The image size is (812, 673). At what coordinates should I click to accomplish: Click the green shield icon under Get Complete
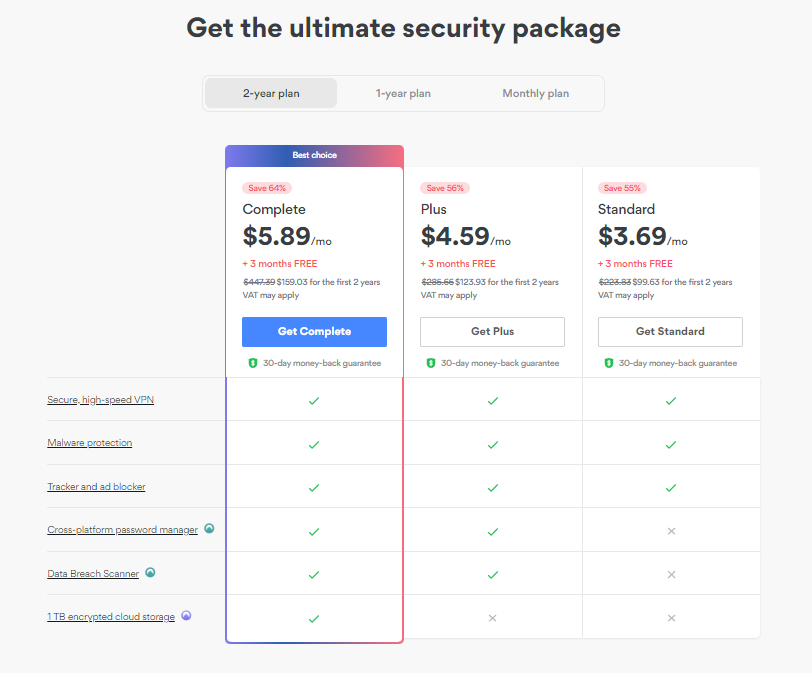tap(253, 363)
